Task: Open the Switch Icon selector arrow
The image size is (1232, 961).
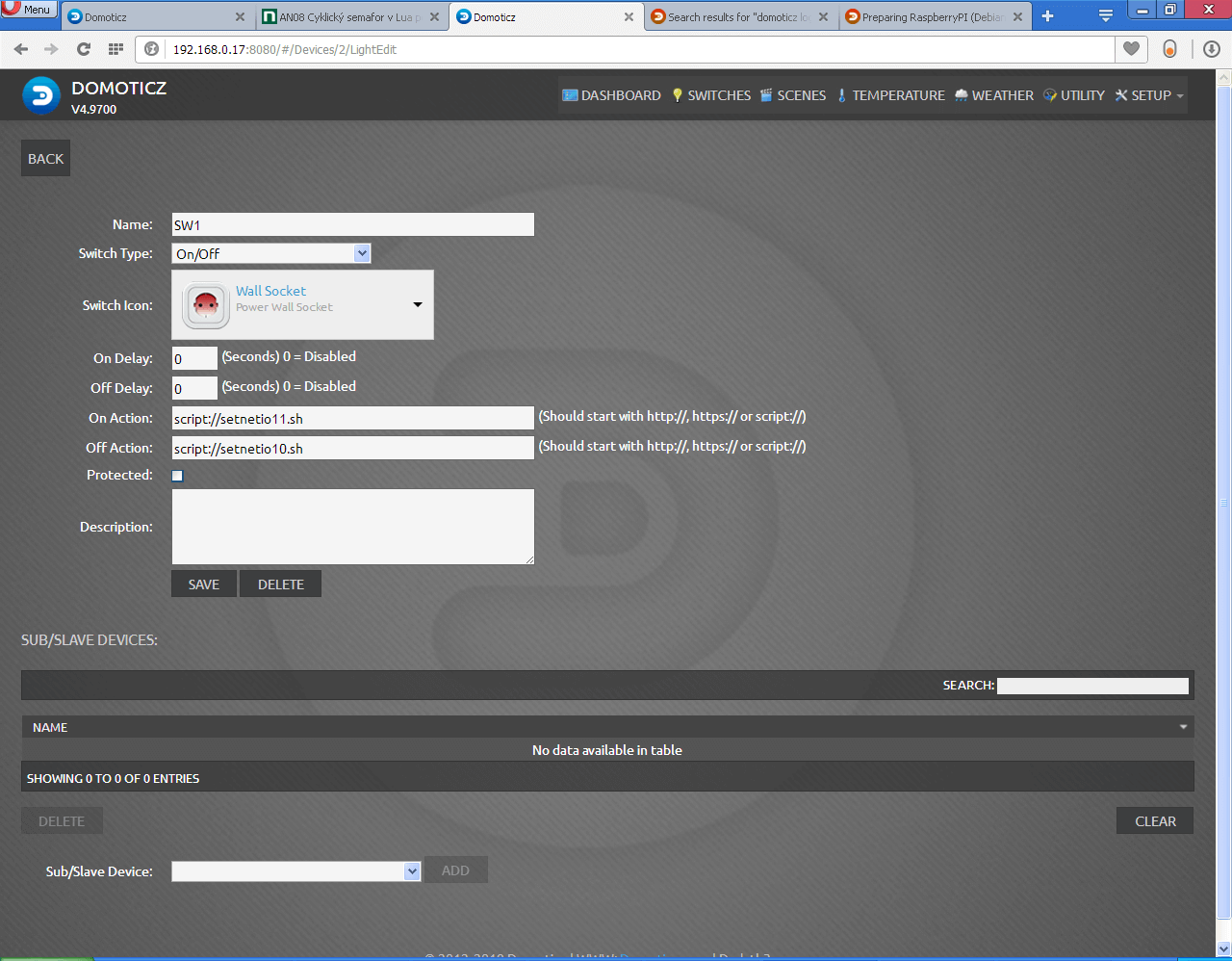Action: pos(418,304)
